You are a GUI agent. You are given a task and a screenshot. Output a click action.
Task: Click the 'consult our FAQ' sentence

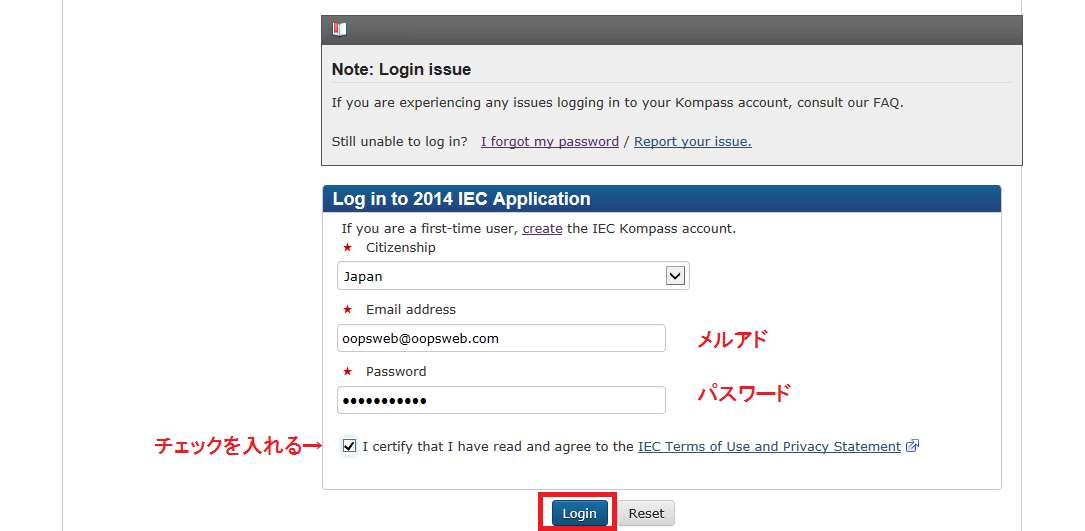point(617,102)
